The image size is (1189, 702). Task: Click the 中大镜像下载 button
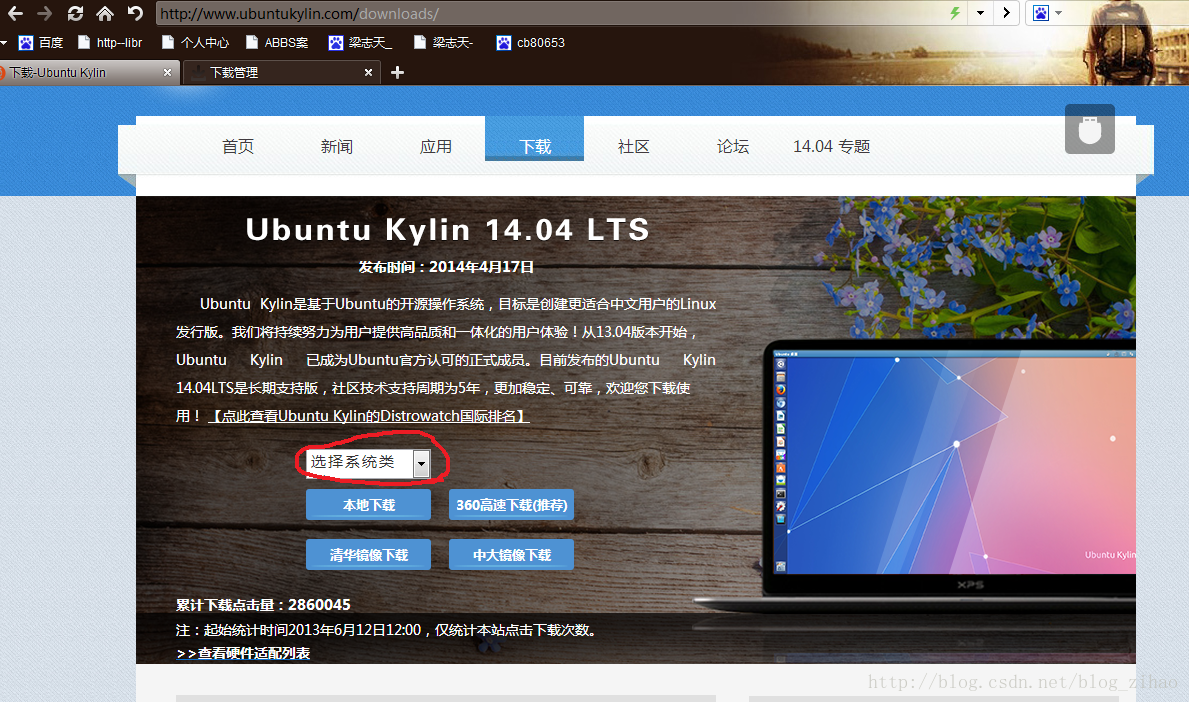[x=511, y=555]
